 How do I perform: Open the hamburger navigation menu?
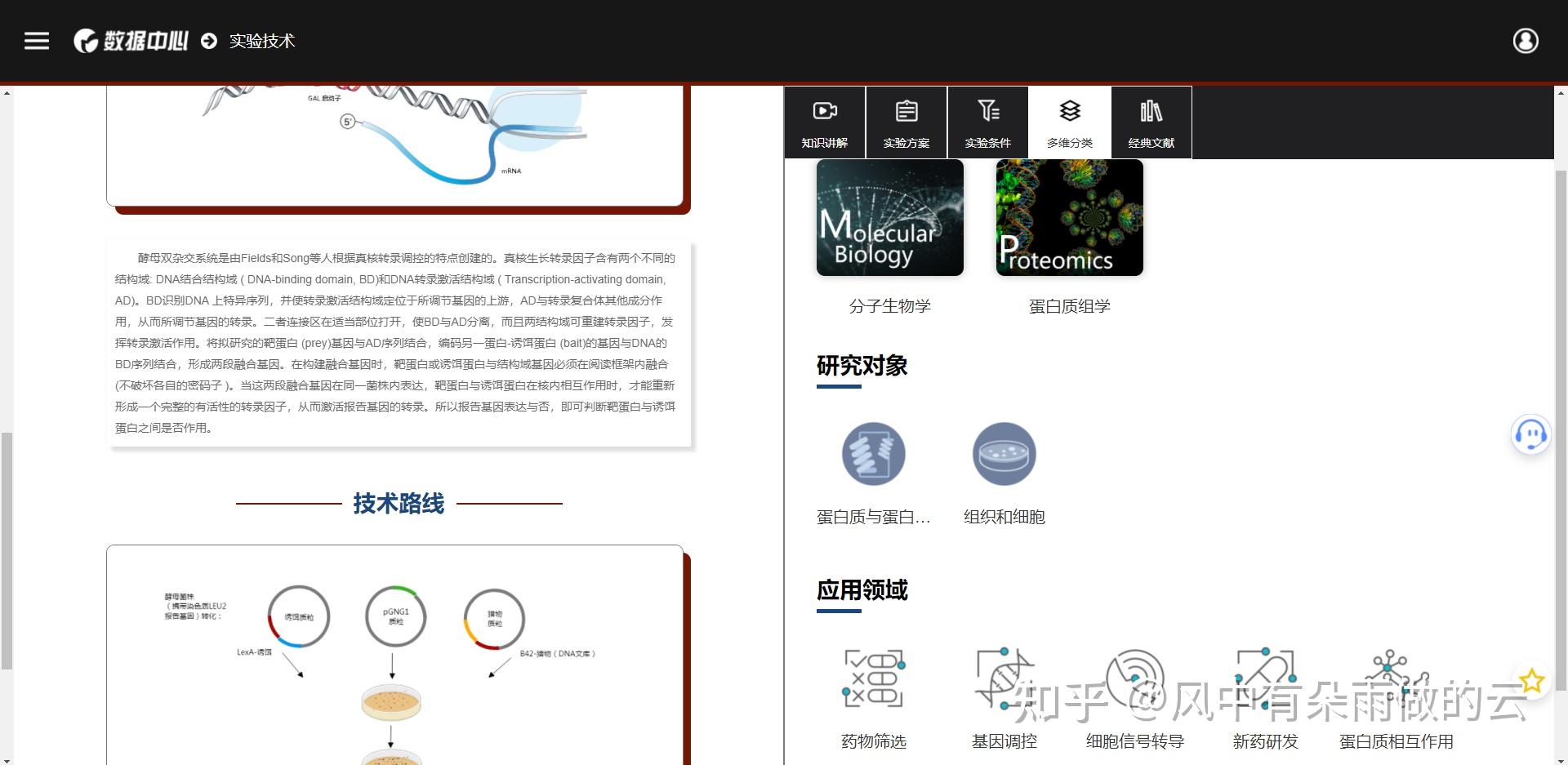[36, 40]
